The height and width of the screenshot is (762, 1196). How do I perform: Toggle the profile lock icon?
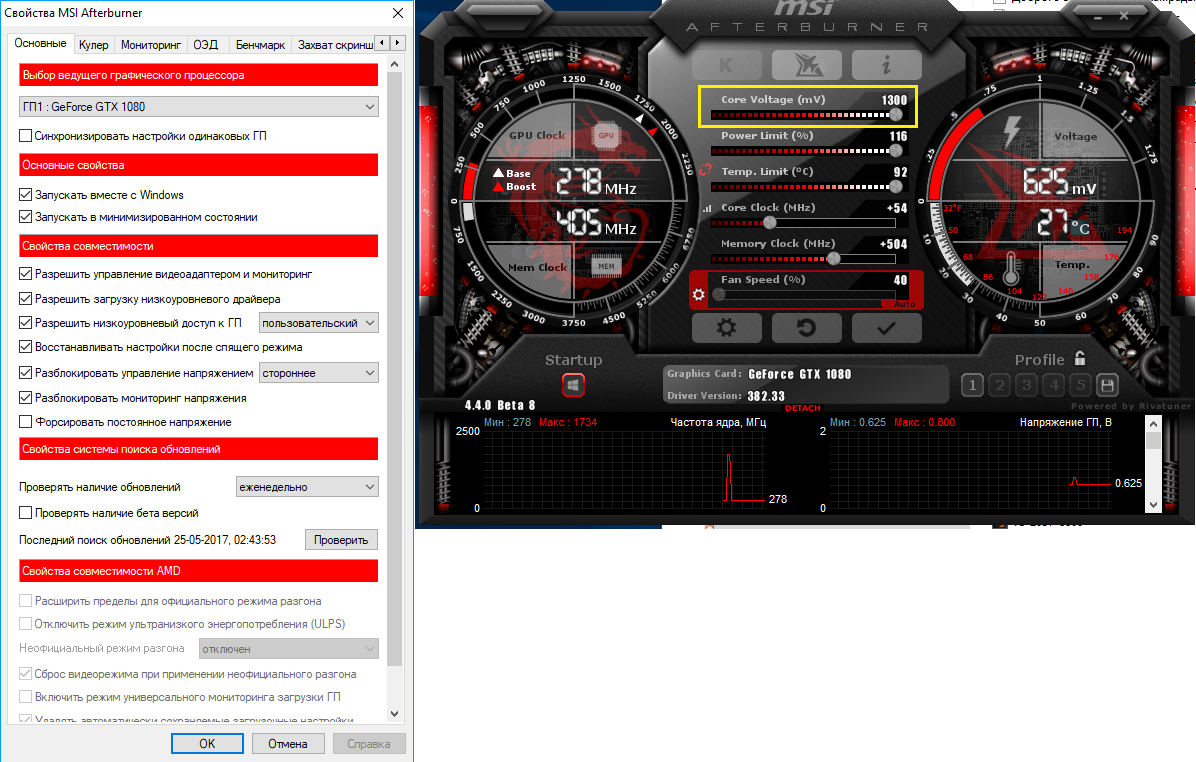1080,358
